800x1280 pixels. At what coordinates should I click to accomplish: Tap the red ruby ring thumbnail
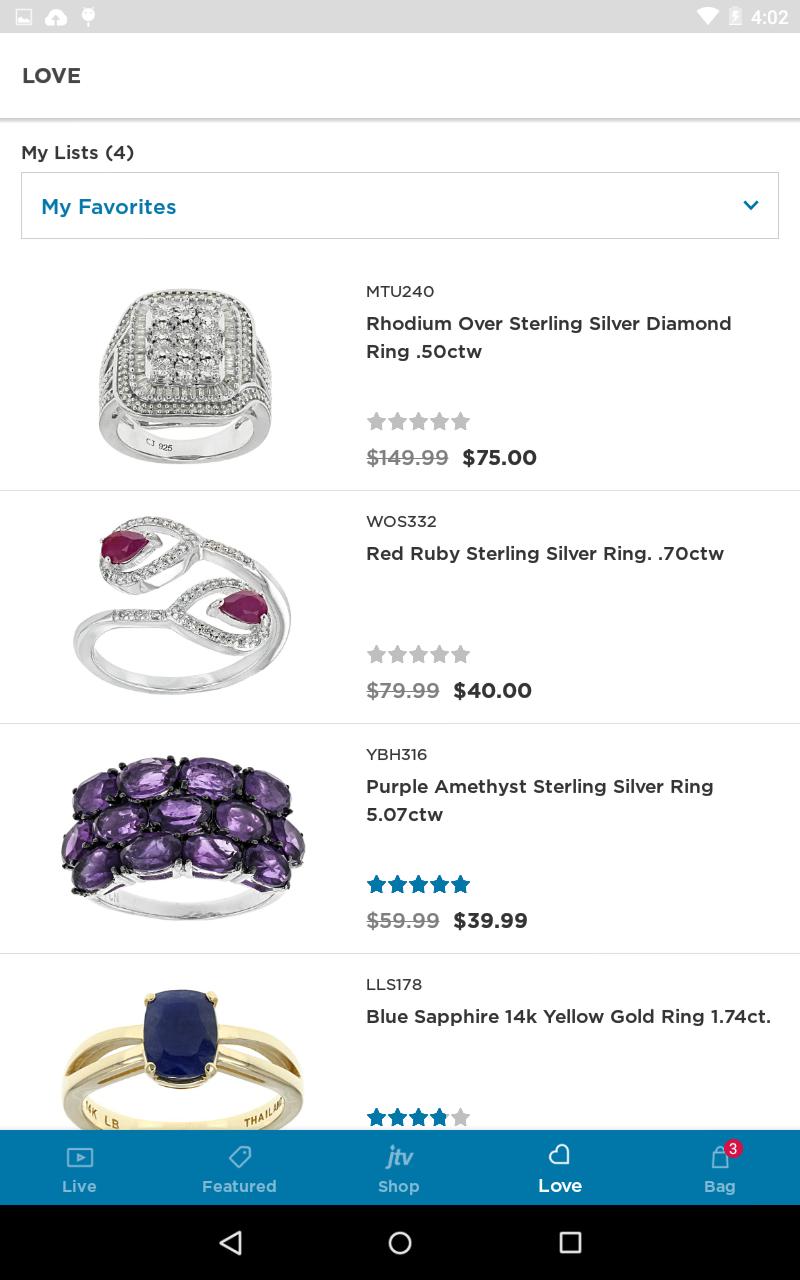[x=183, y=605]
